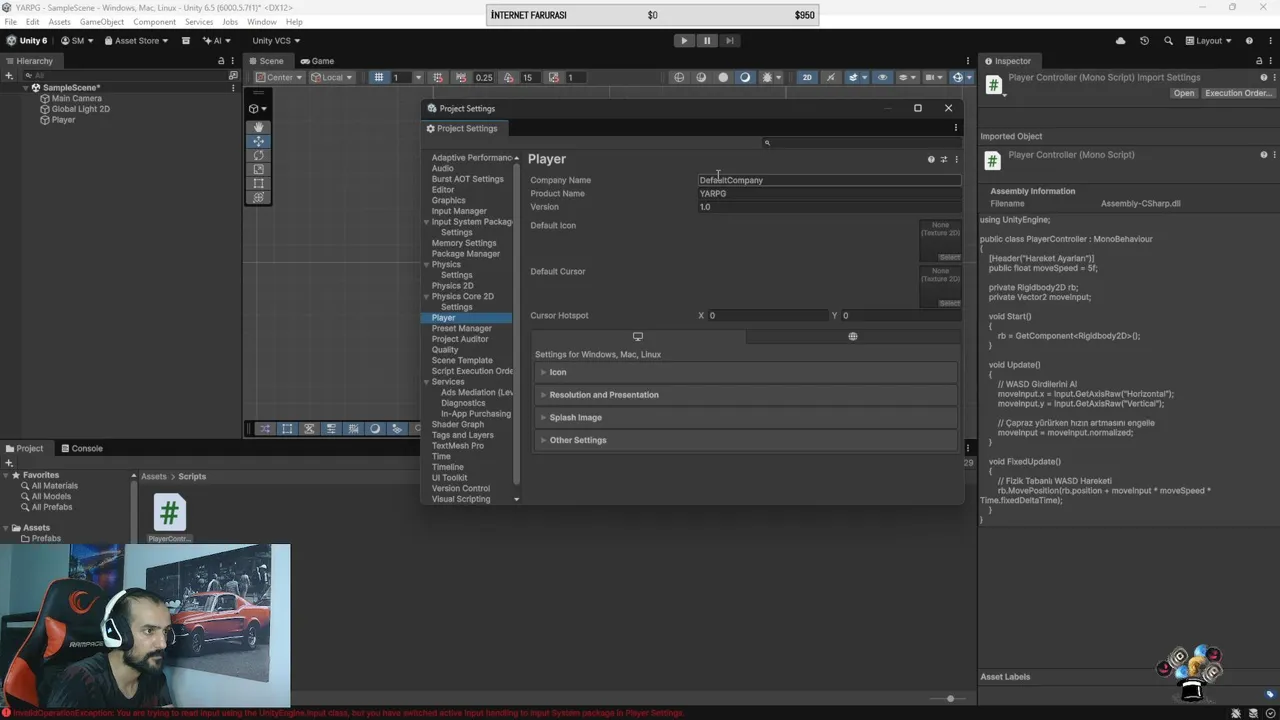Image resolution: width=1280 pixels, height=720 pixels.
Task: Expand the Icon settings section
Action: [745, 372]
